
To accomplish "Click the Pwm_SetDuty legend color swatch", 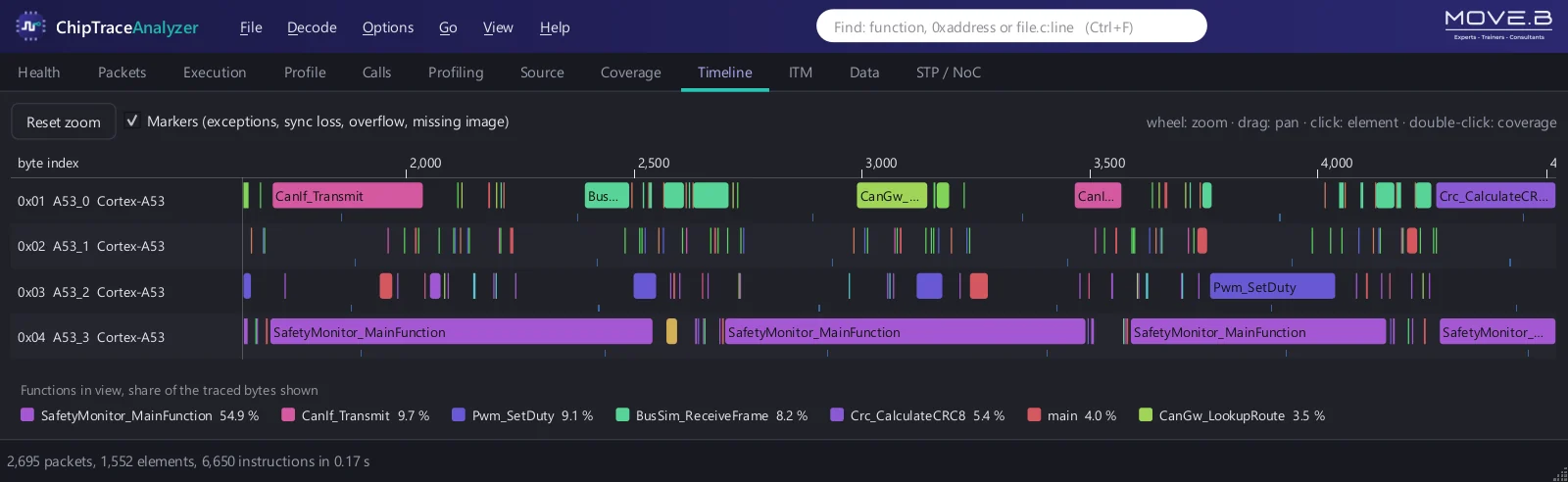I will click(x=459, y=414).
